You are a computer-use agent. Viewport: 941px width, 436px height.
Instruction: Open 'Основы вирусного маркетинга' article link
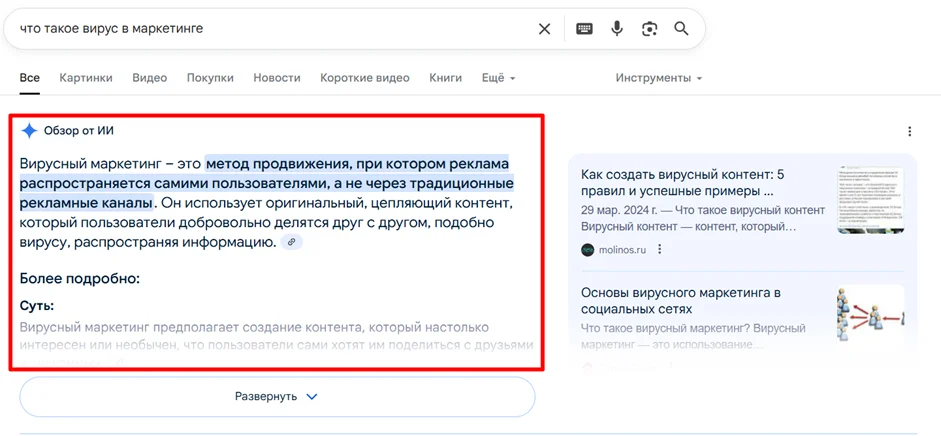[x=680, y=301]
